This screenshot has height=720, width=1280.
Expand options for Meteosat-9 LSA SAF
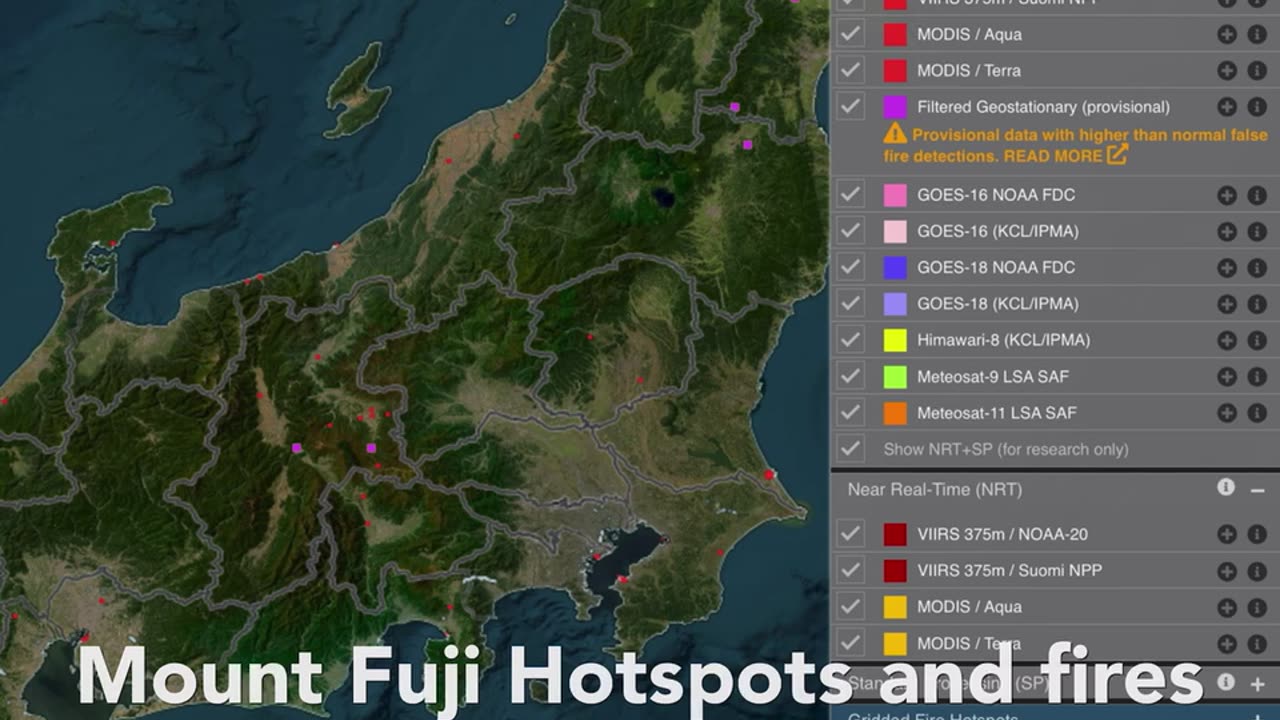coord(1226,377)
